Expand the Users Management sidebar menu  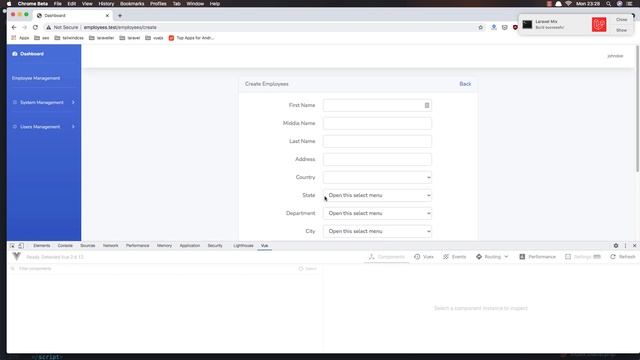(x=44, y=127)
